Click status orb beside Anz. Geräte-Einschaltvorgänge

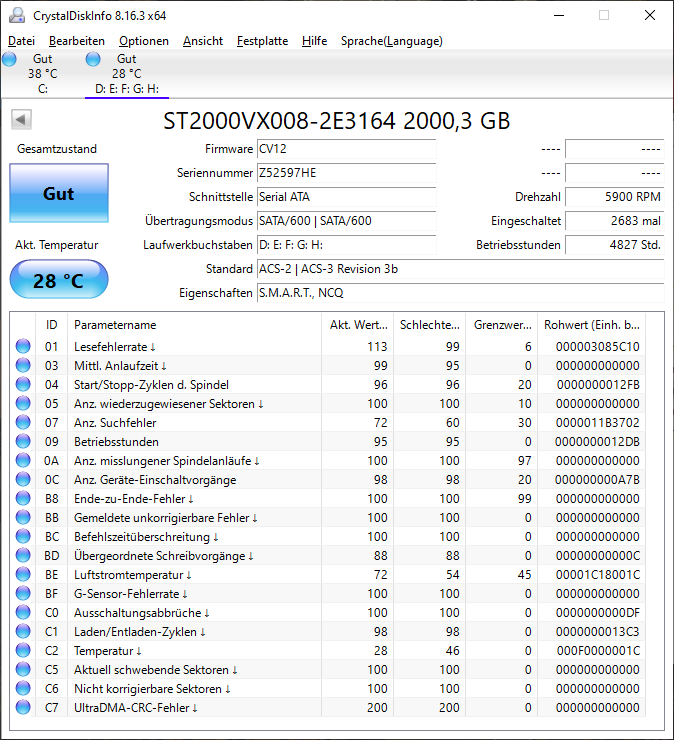23,479
